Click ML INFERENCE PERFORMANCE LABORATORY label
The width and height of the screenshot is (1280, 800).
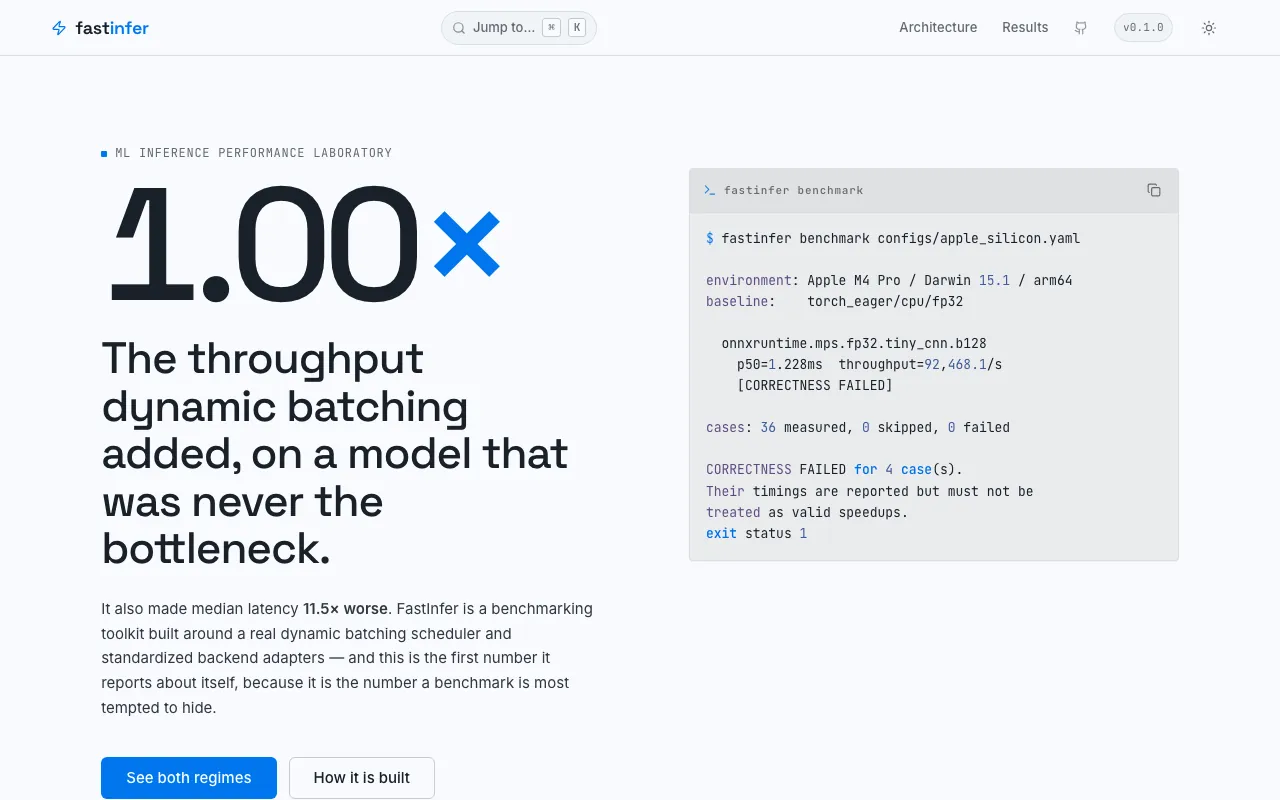point(253,153)
